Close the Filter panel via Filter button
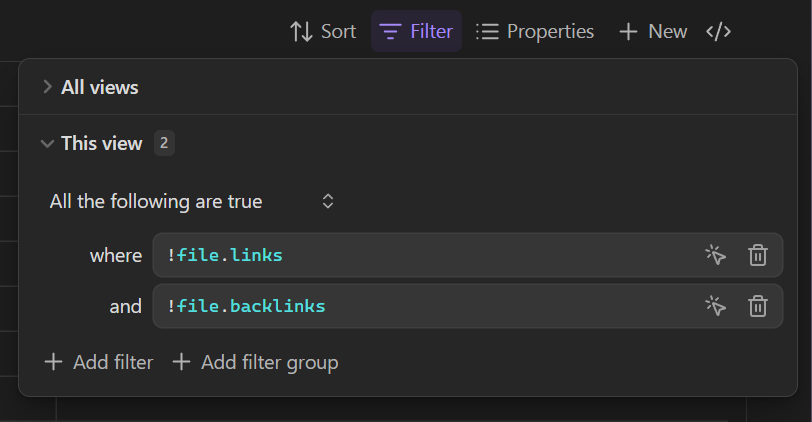Screen dimensions: 812x422 (x=417, y=32)
